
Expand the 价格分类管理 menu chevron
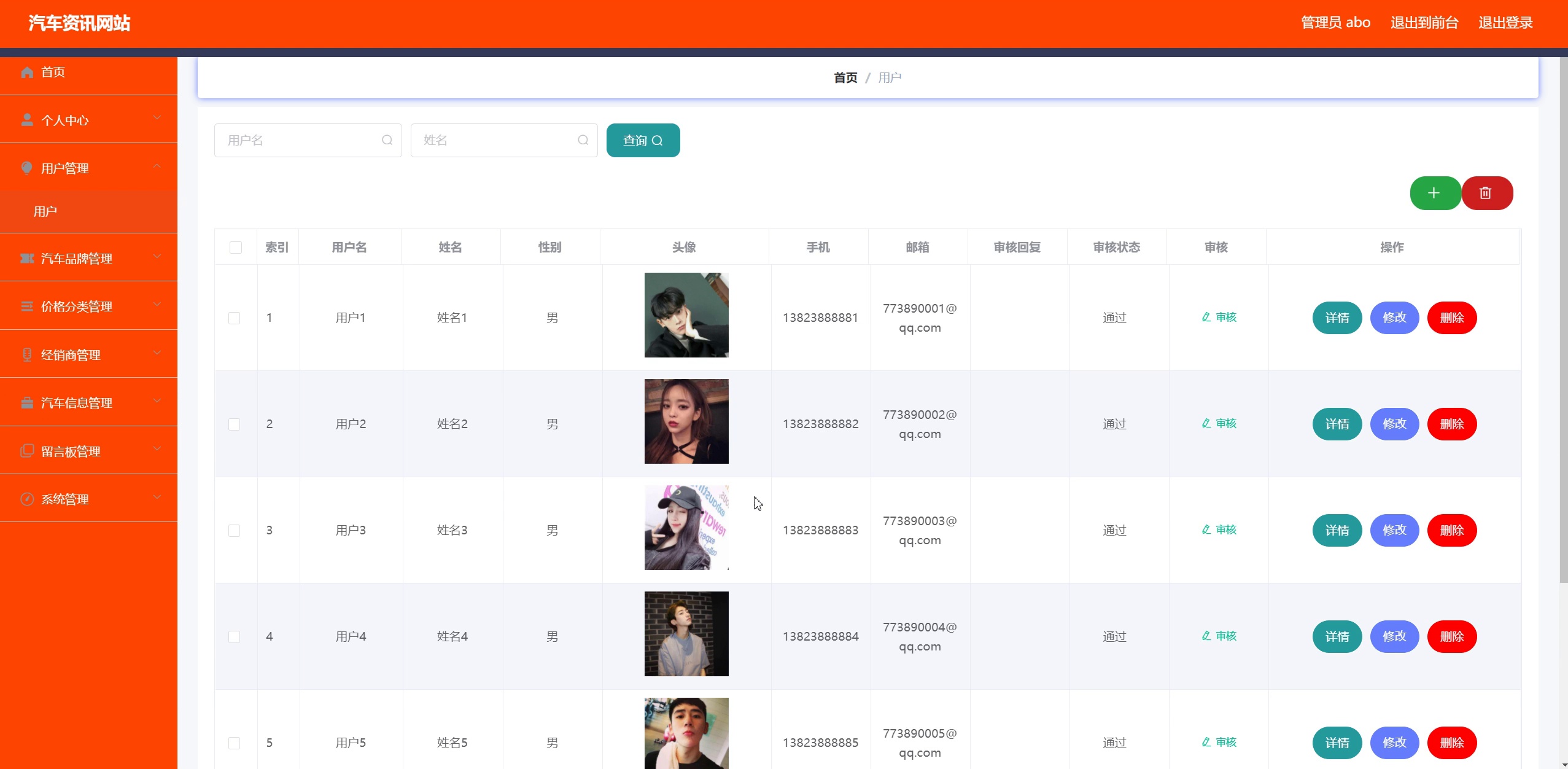157,305
